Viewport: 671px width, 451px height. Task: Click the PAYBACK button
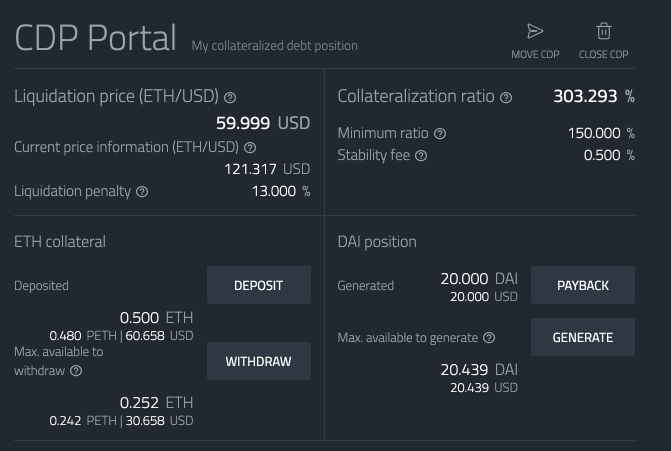coord(583,285)
